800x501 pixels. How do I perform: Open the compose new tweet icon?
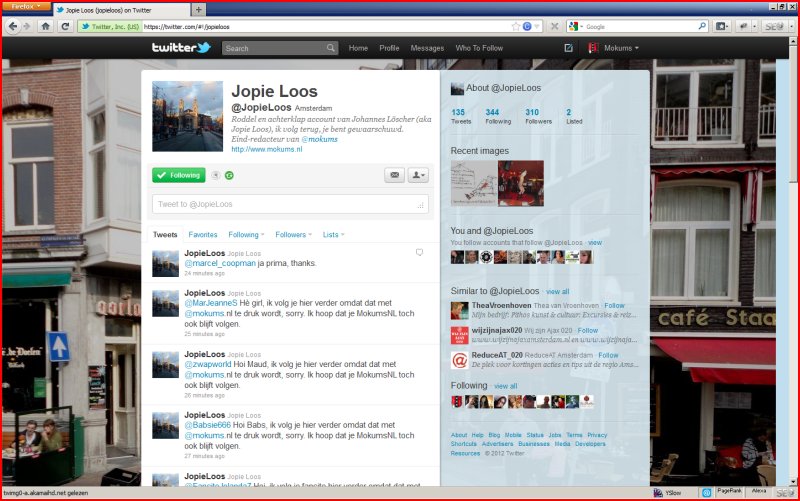pos(568,48)
